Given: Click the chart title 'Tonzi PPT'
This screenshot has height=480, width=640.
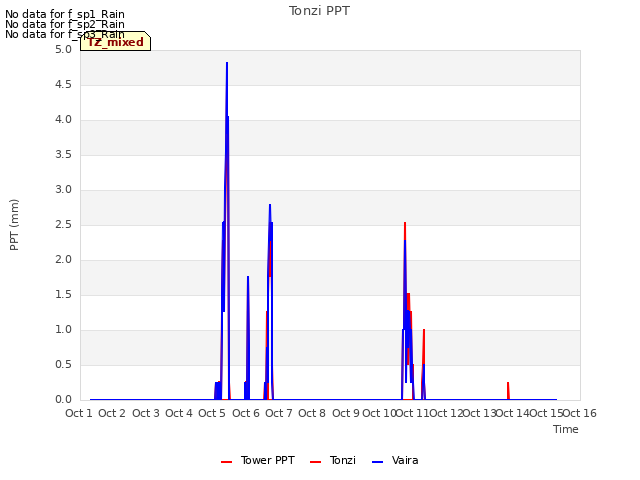Looking at the screenshot, I should pos(319,11).
